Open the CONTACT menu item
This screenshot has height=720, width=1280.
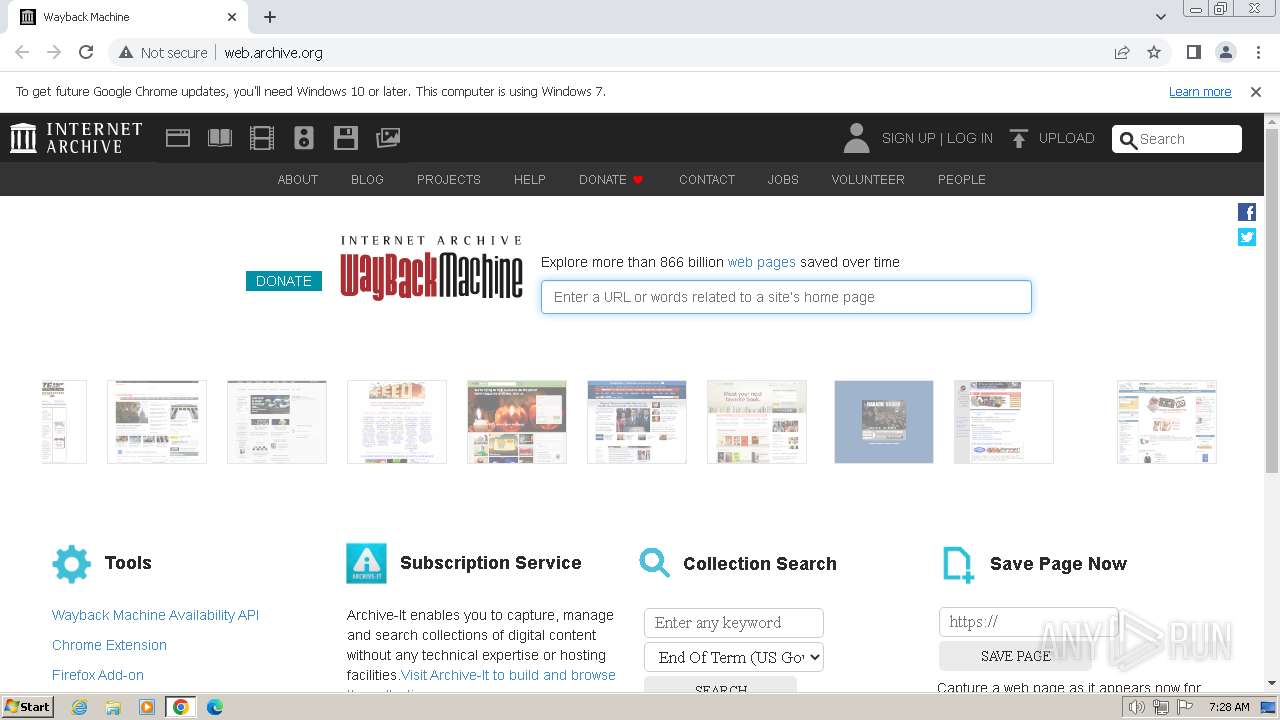(707, 180)
